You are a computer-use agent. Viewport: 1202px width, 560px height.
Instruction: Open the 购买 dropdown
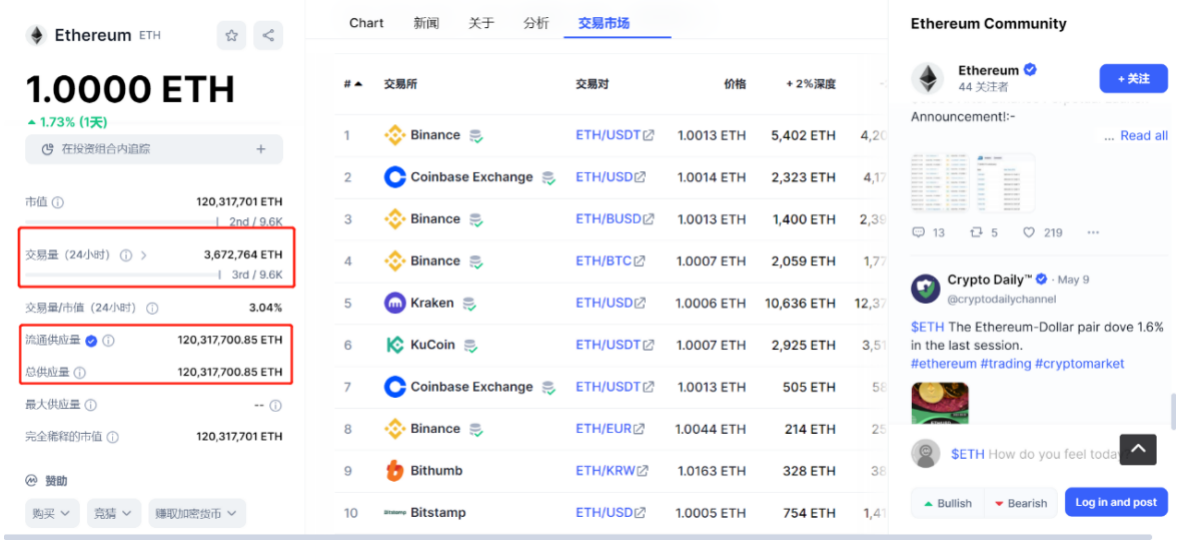(x=52, y=513)
